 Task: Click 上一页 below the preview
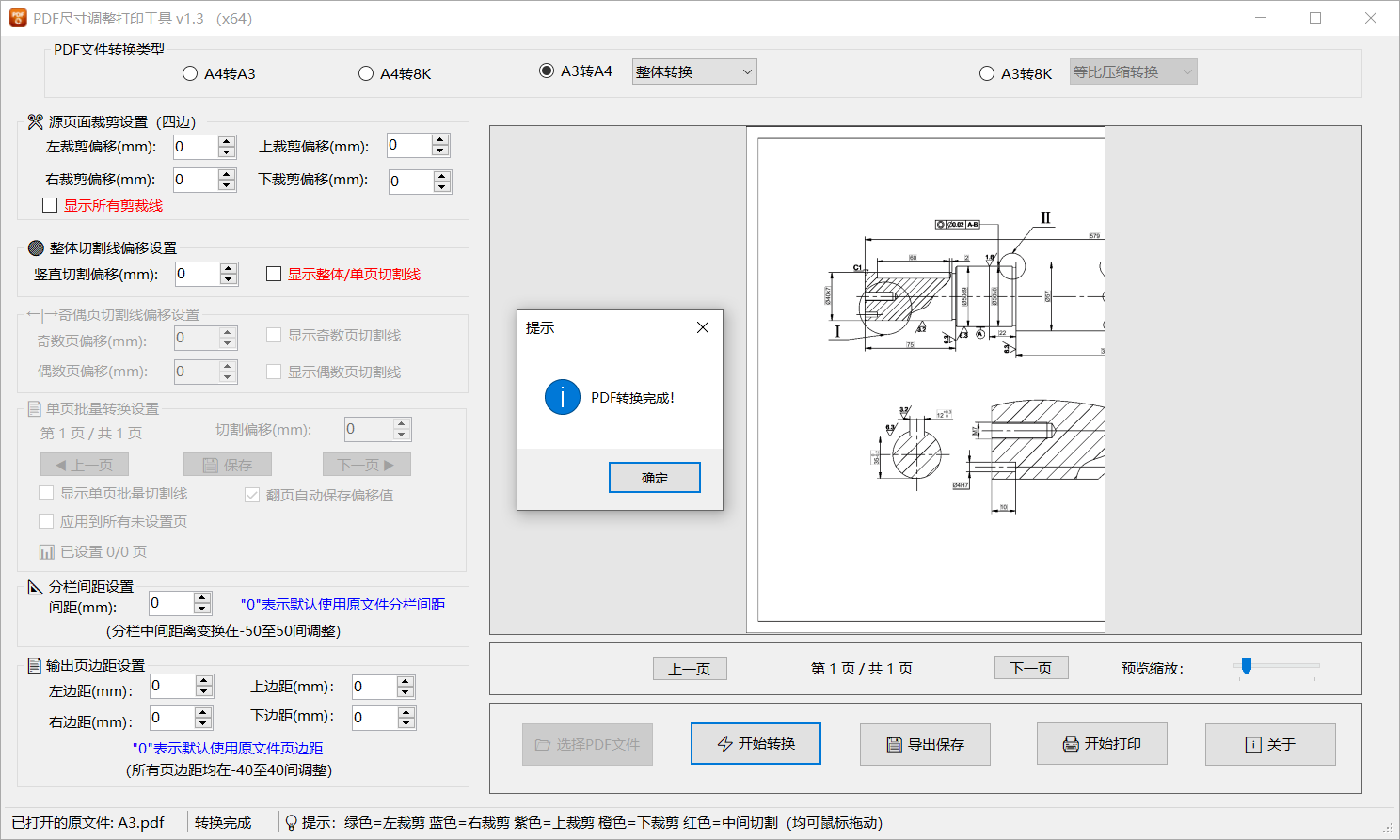click(690, 668)
